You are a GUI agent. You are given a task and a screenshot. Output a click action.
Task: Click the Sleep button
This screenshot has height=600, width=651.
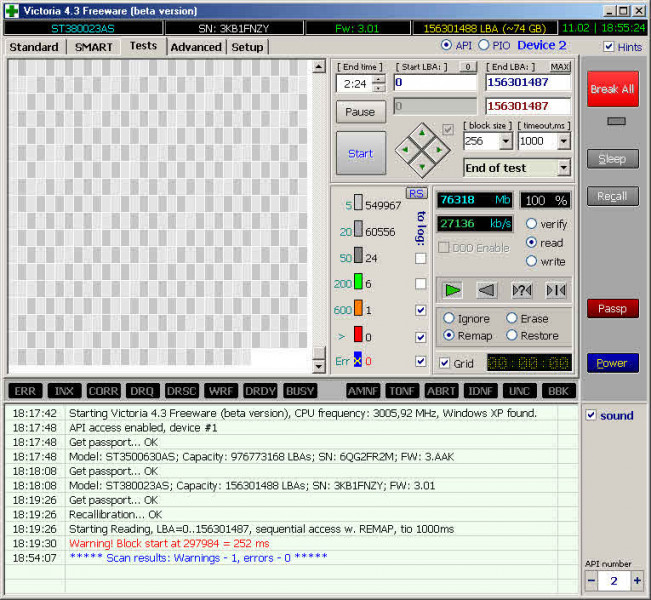coord(612,159)
